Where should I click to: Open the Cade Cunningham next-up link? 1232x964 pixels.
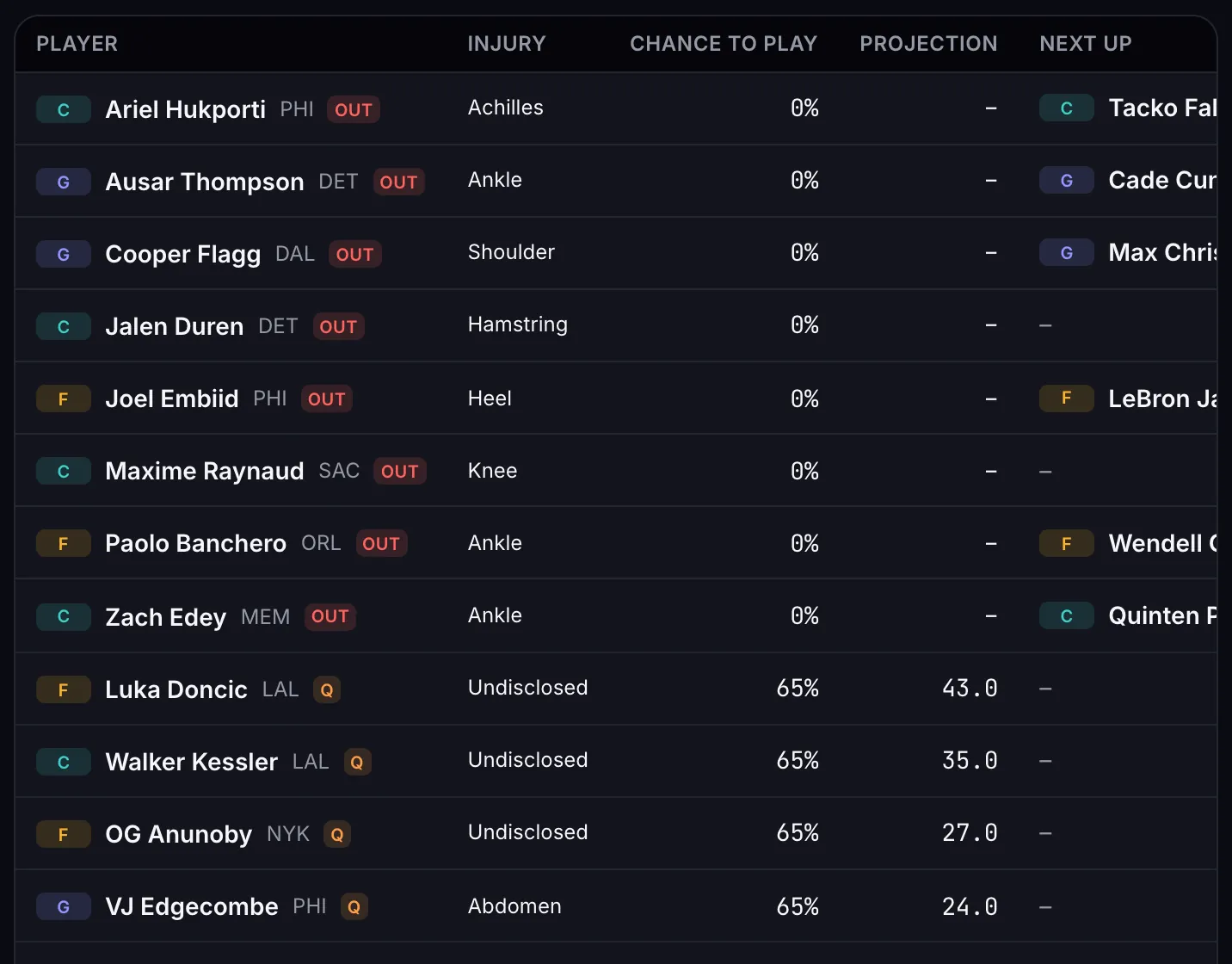click(x=1162, y=181)
